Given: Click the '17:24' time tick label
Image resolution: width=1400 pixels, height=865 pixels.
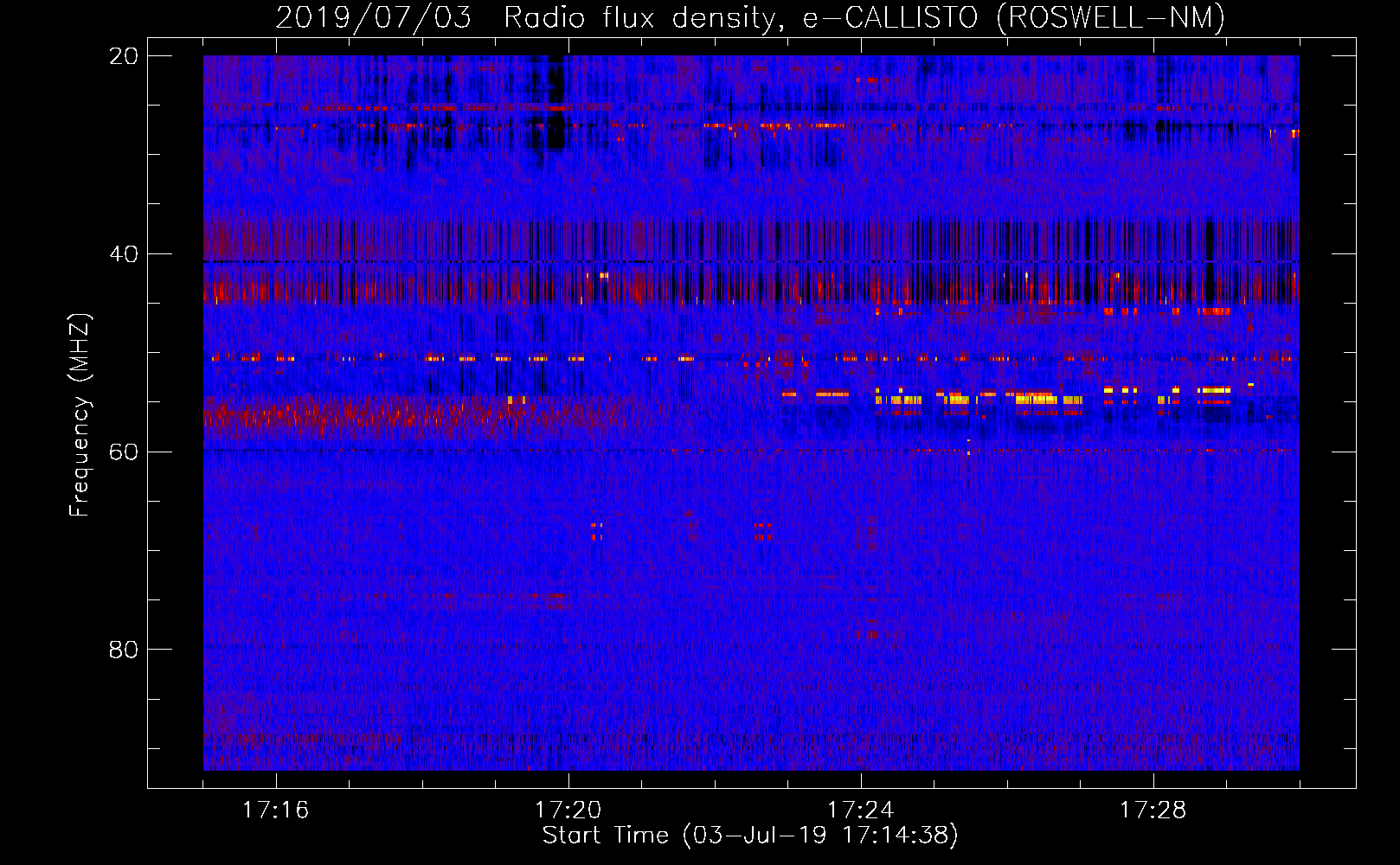Looking at the screenshot, I should [x=860, y=811].
